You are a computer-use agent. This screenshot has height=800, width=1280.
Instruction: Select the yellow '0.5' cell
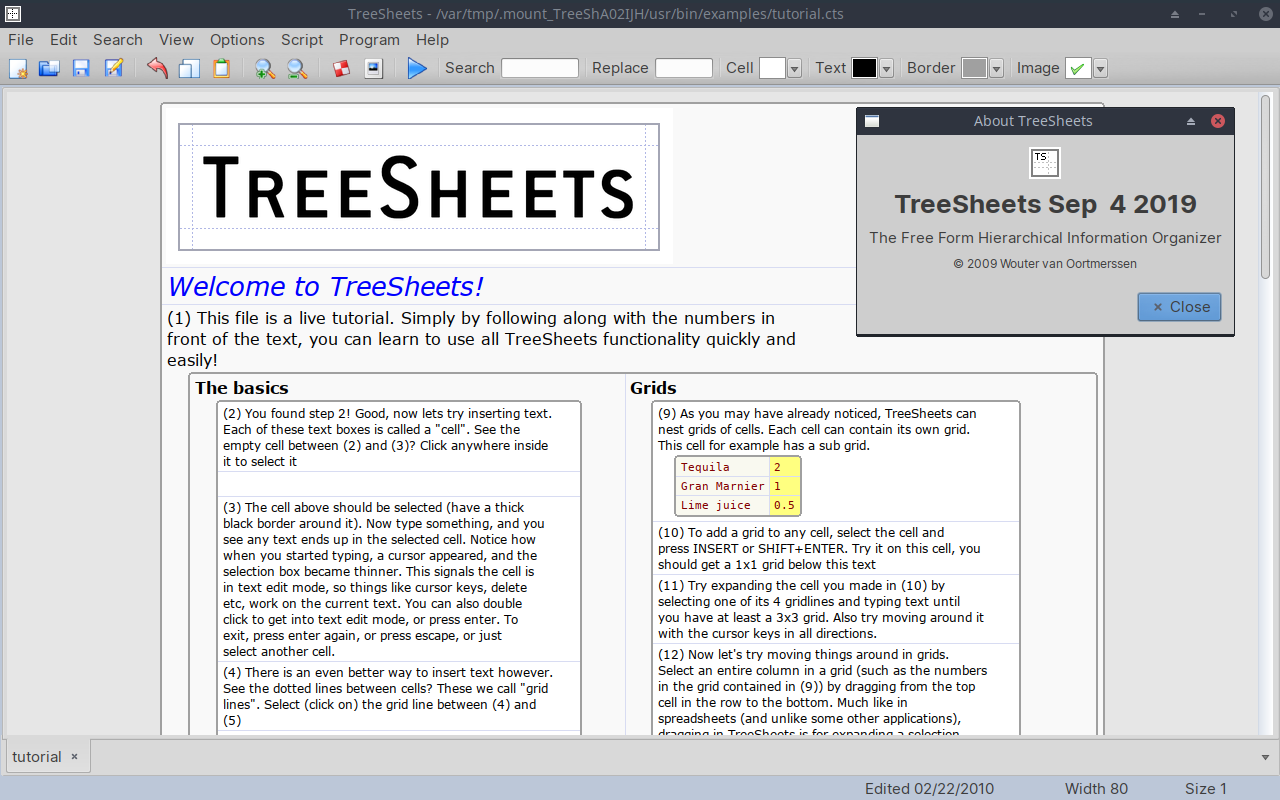point(785,505)
